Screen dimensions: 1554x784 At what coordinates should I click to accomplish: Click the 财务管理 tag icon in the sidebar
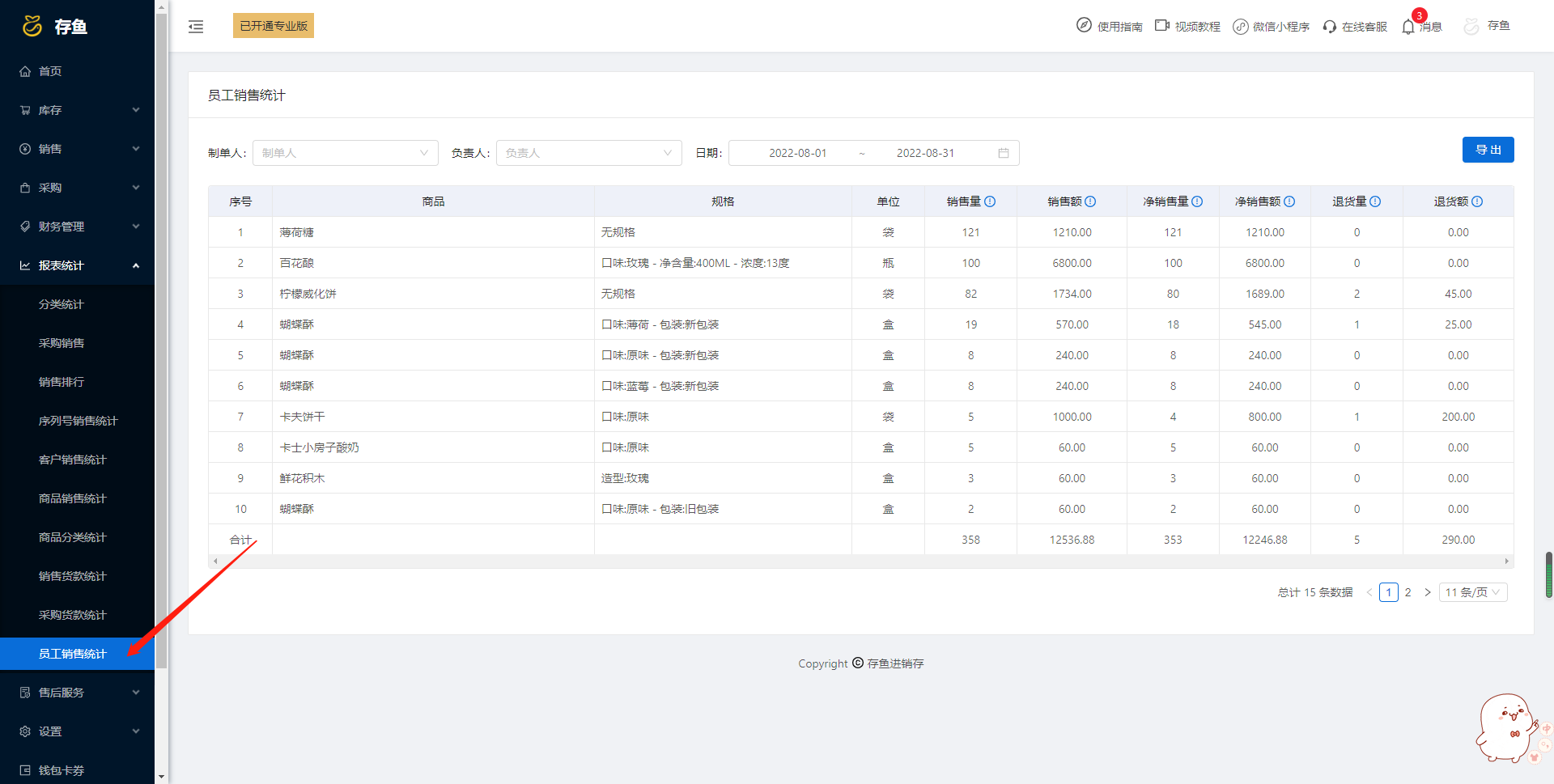25,227
